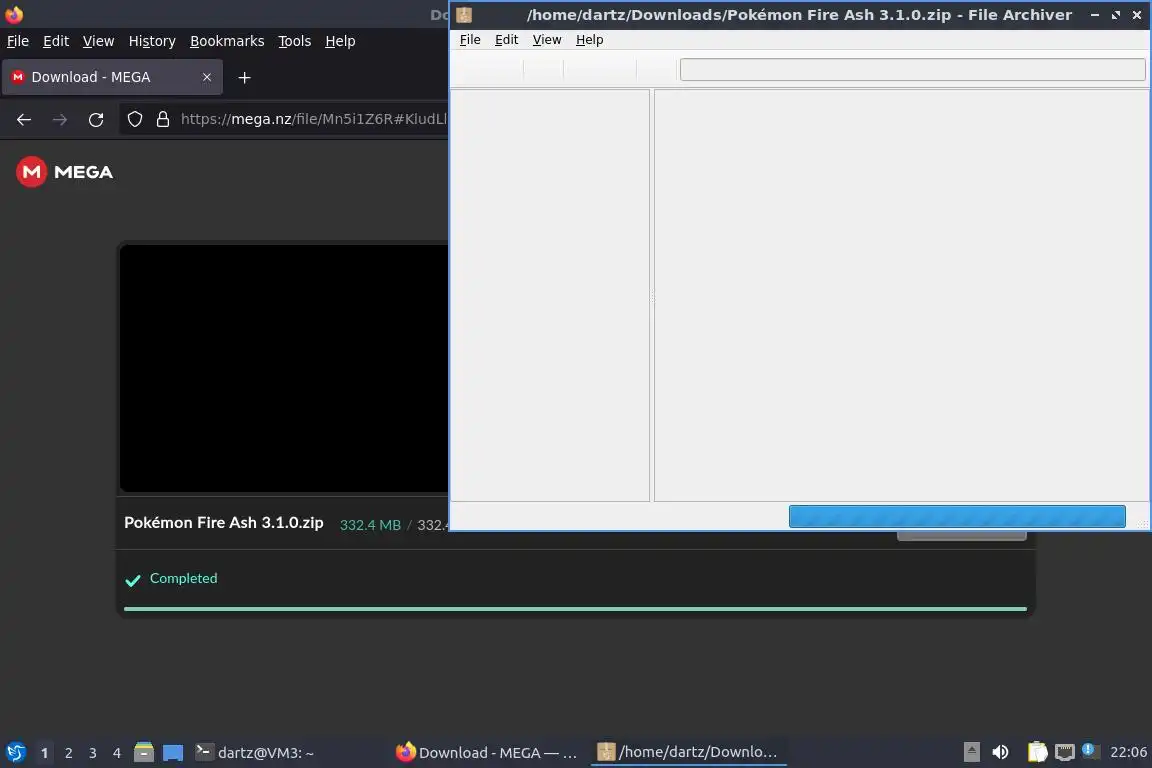The image size is (1152, 768).
Task: Click the blue show desktop icon in the taskbar
Action: pyautogui.click(x=173, y=752)
